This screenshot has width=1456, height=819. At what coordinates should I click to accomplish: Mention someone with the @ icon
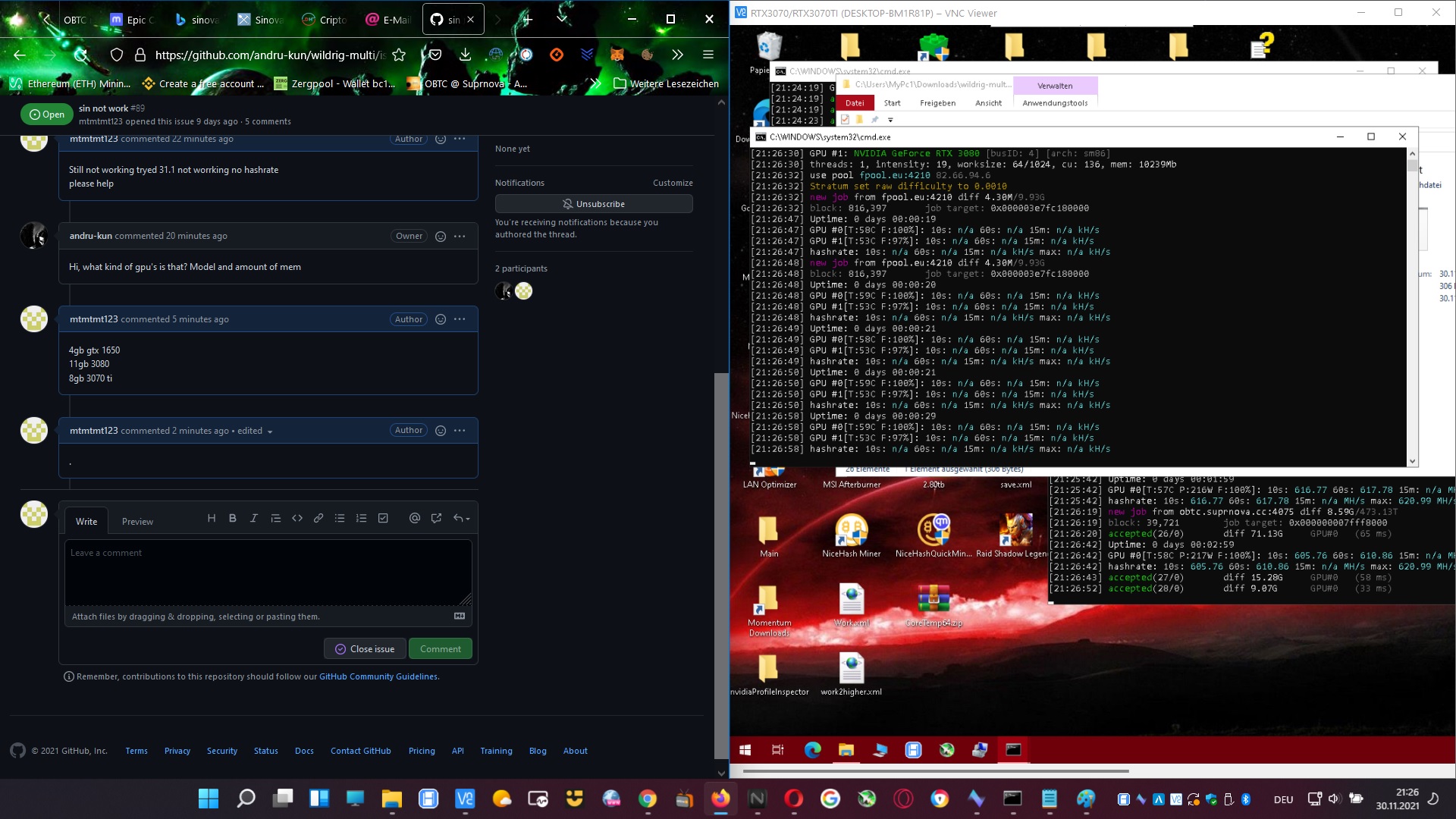click(415, 518)
